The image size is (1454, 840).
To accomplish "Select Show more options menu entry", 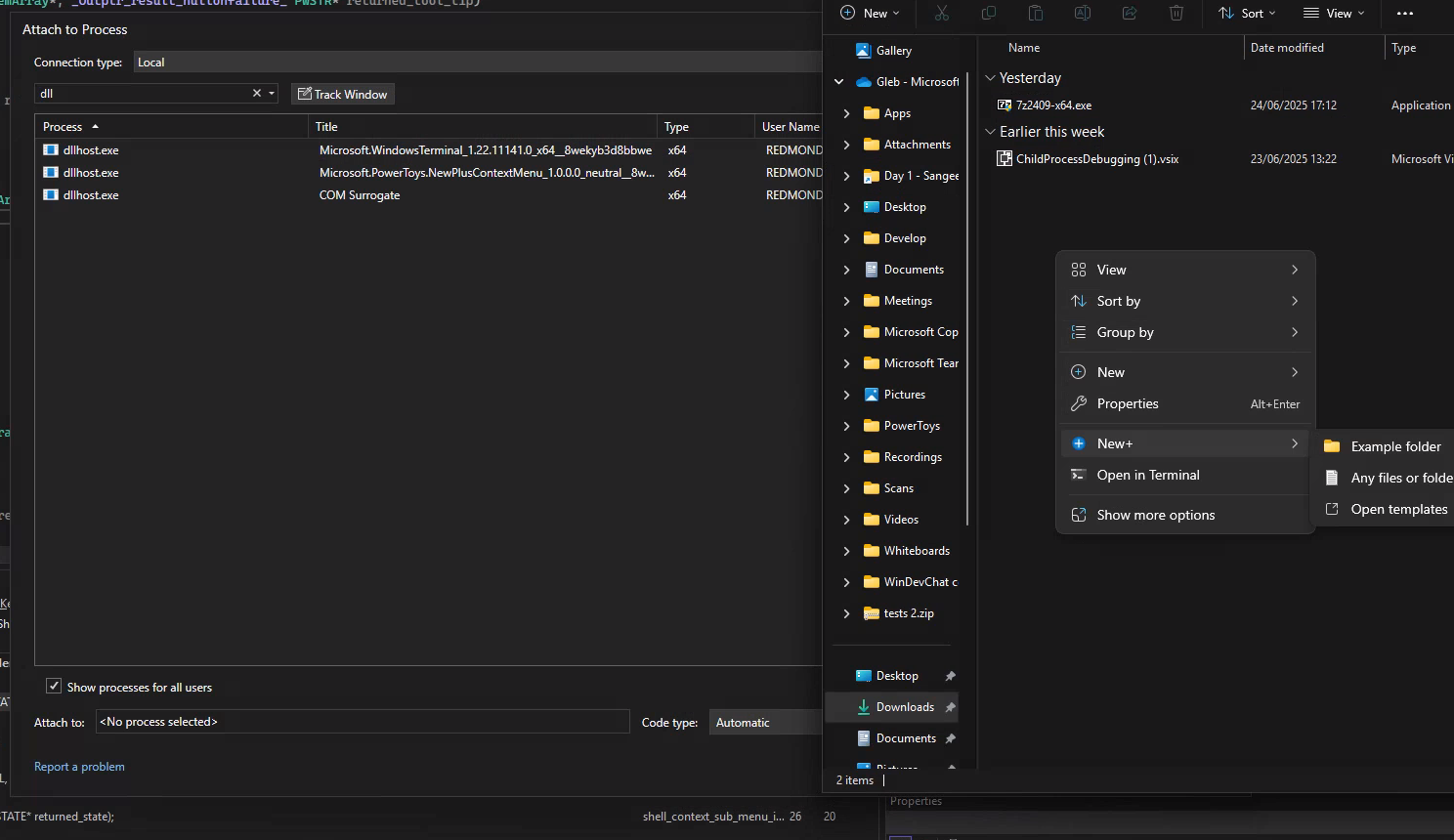I will 1156,515.
